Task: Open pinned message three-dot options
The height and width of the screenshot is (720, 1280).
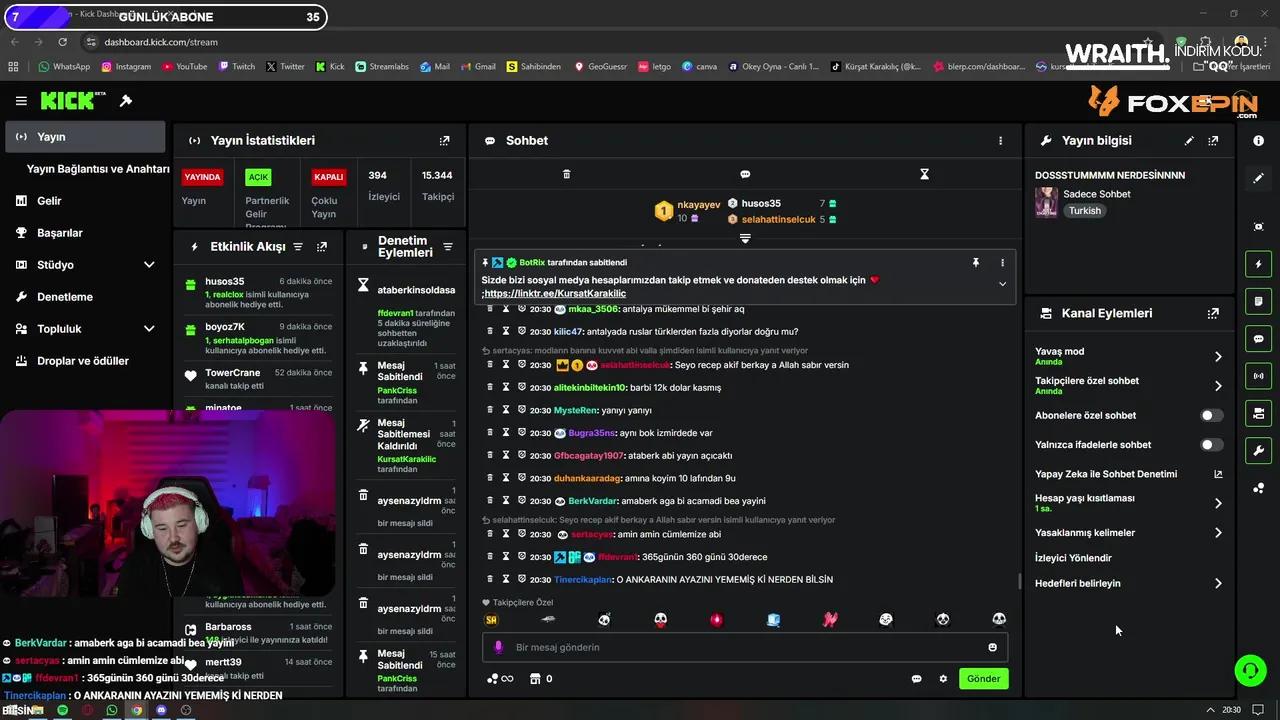Action: point(1002,262)
